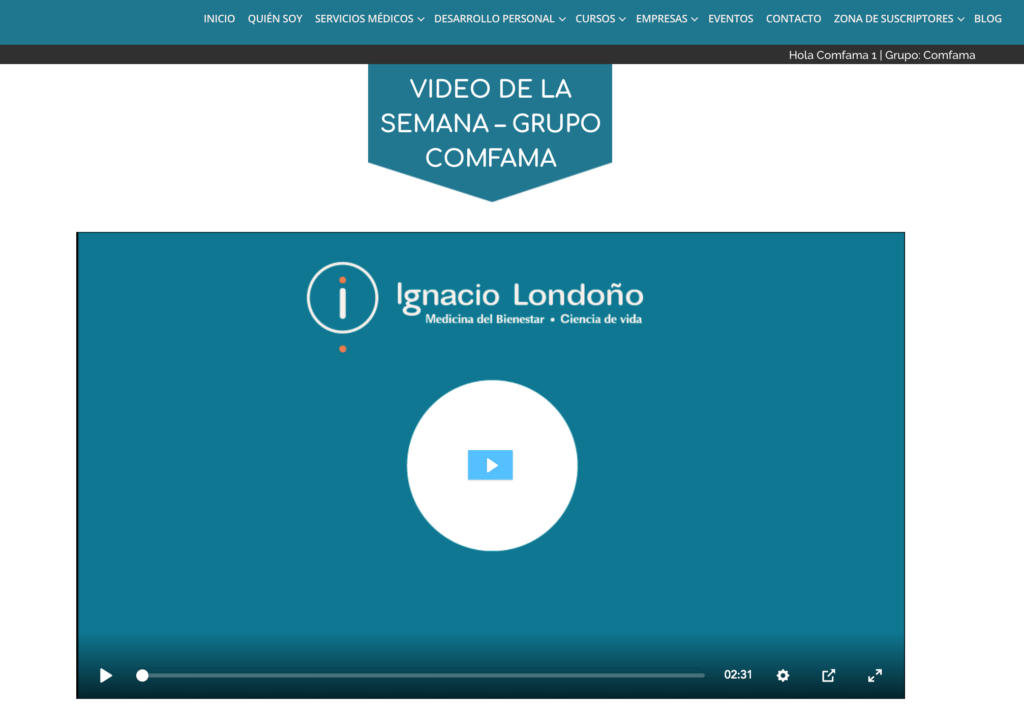Click the Ignacio Londoño title in video
Screen dimensions: 1024x705
(x=520, y=296)
